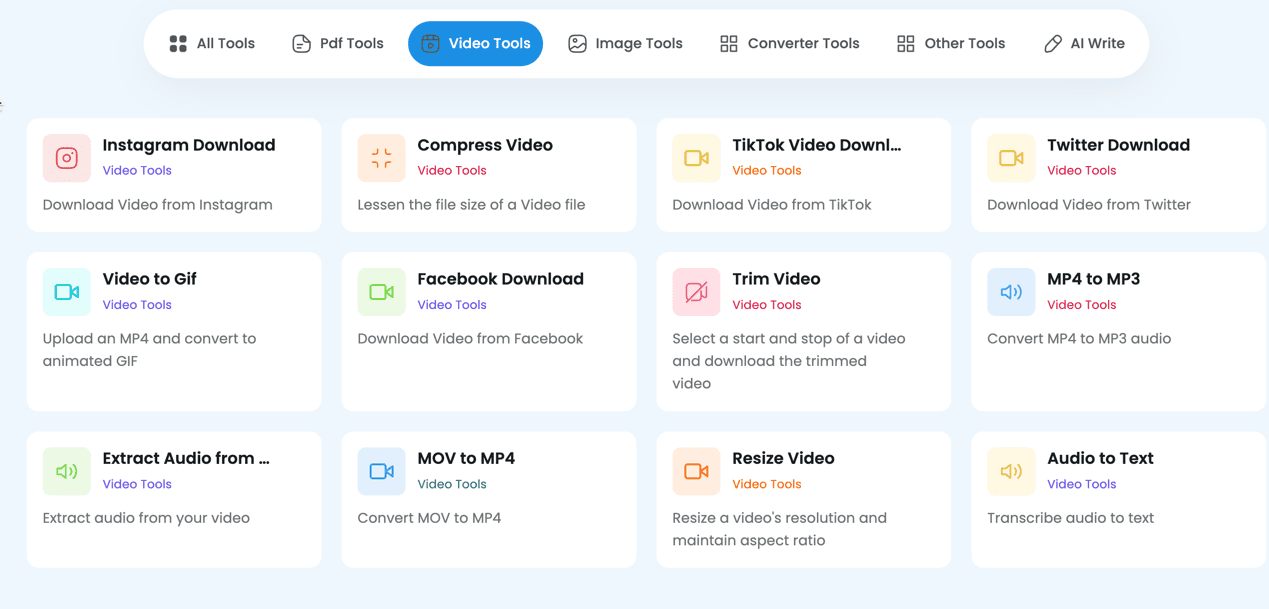Open the Audio to Text tool card
Screen dimensions: 1269x609
(x=1118, y=500)
